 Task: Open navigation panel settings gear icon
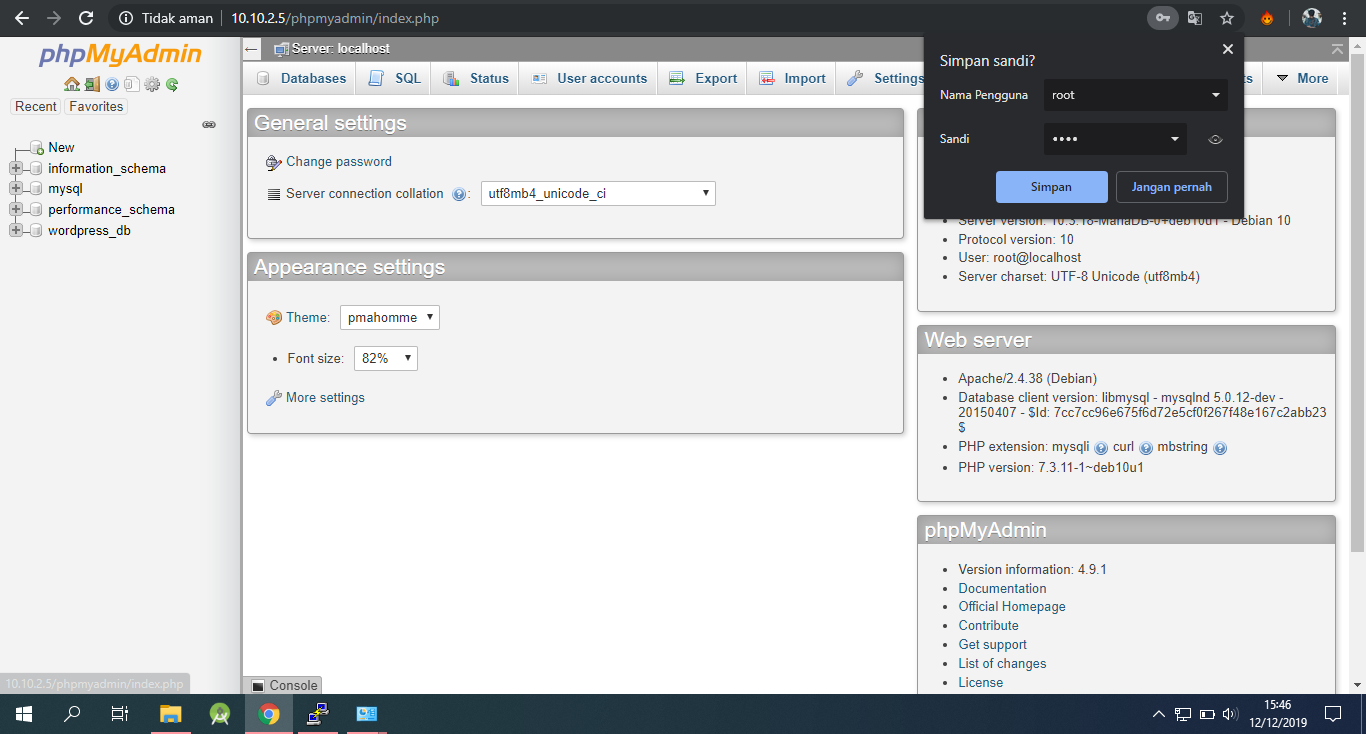[152, 84]
